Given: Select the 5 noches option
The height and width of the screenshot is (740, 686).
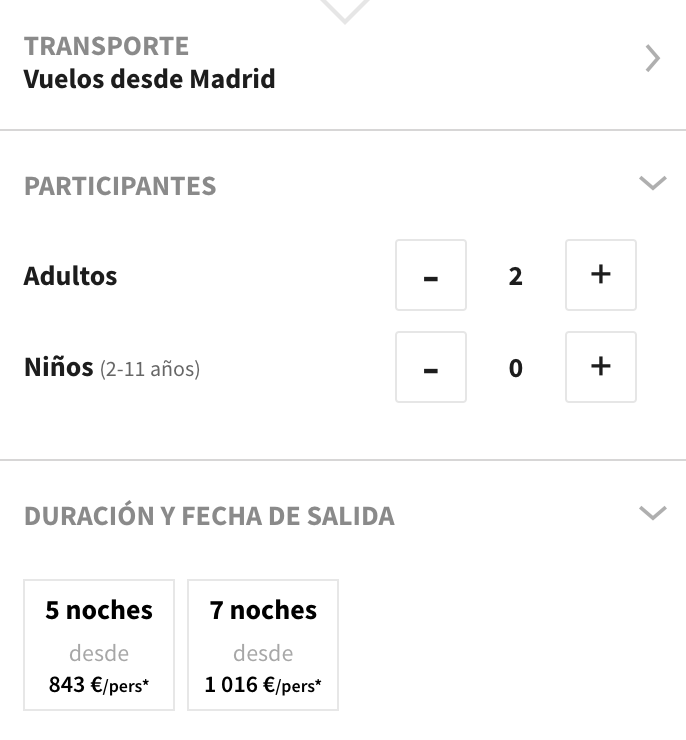Looking at the screenshot, I should click(99, 645).
